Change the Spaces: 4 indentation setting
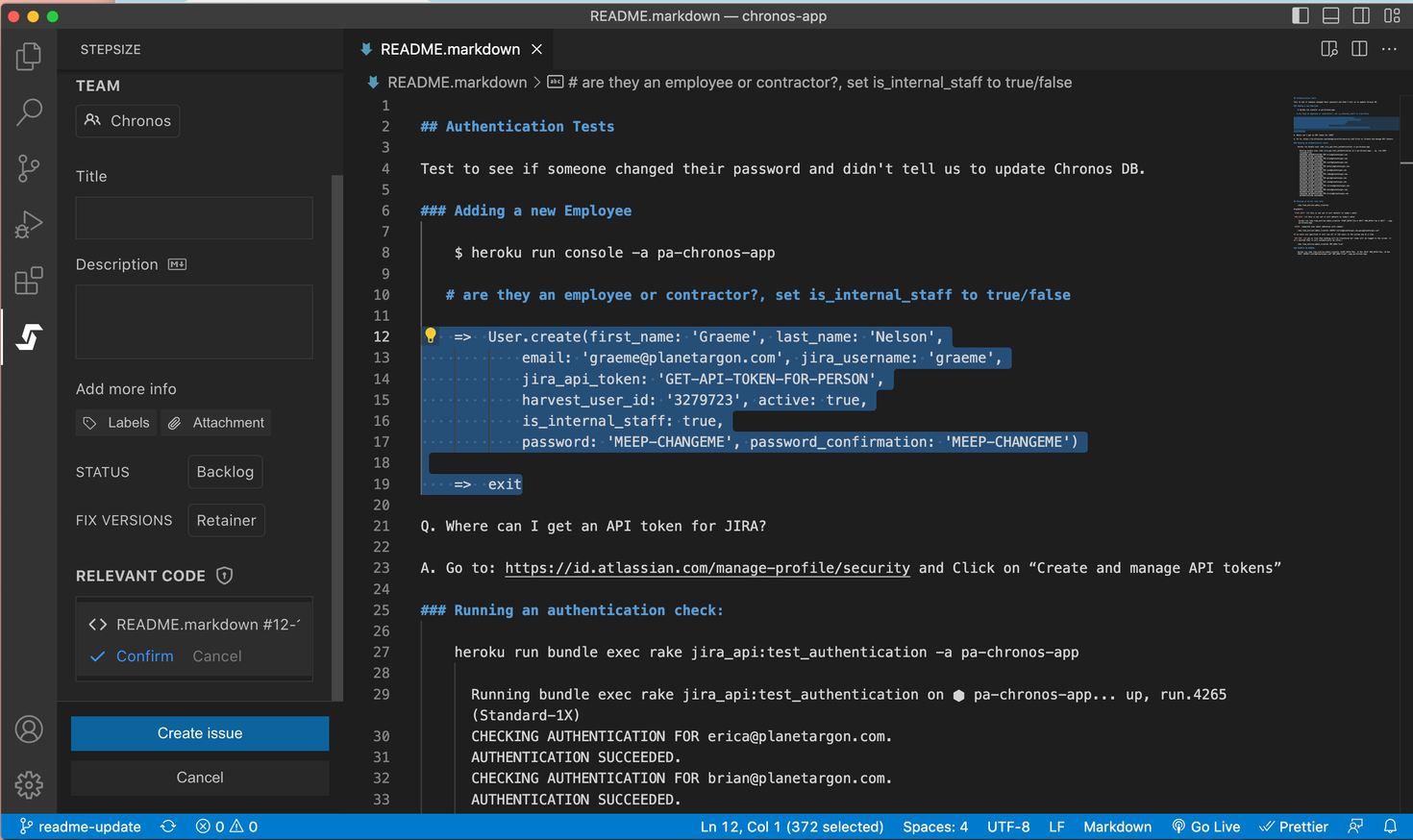Screen dimensions: 1413x840 pos(935,827)
